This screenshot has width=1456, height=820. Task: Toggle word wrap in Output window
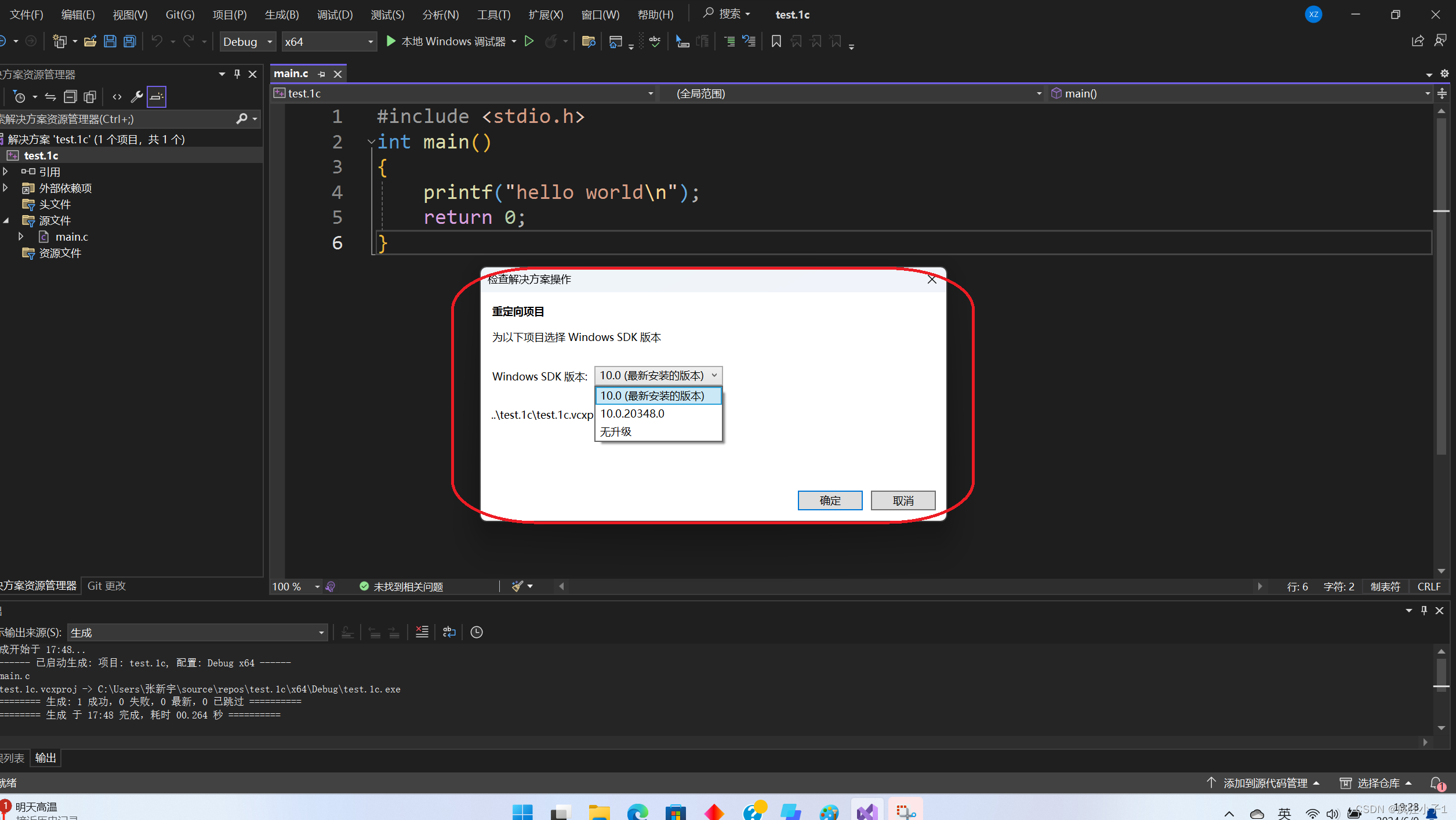click(x=449, y=632)
